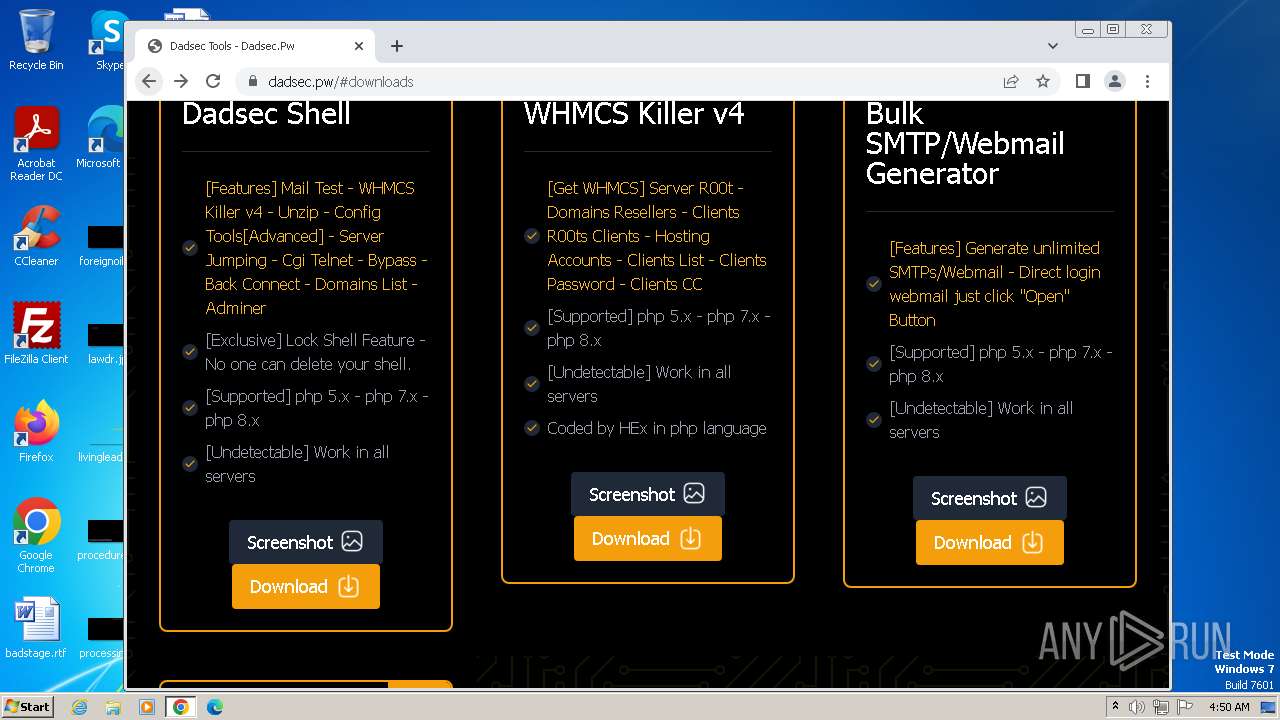The image size is (1280, 720).
Task: Open a new tab with plus button
Action: point(397,46)
